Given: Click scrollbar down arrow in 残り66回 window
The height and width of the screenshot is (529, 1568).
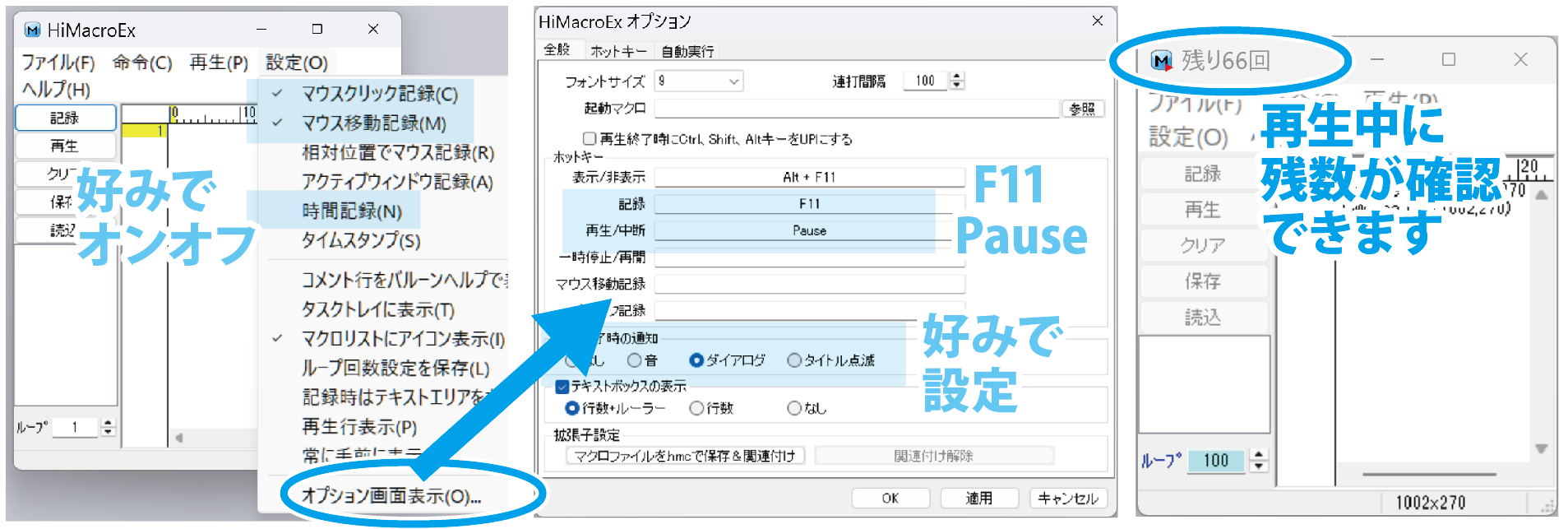Looking at the screenshot, I should (x=1542, y=449).
